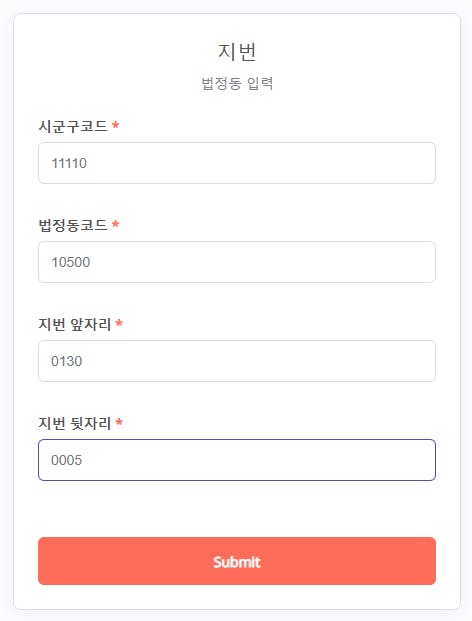Click the required asterisk beside 시군구코드
The width and height of the screenshot is (472, 621).
115,125
